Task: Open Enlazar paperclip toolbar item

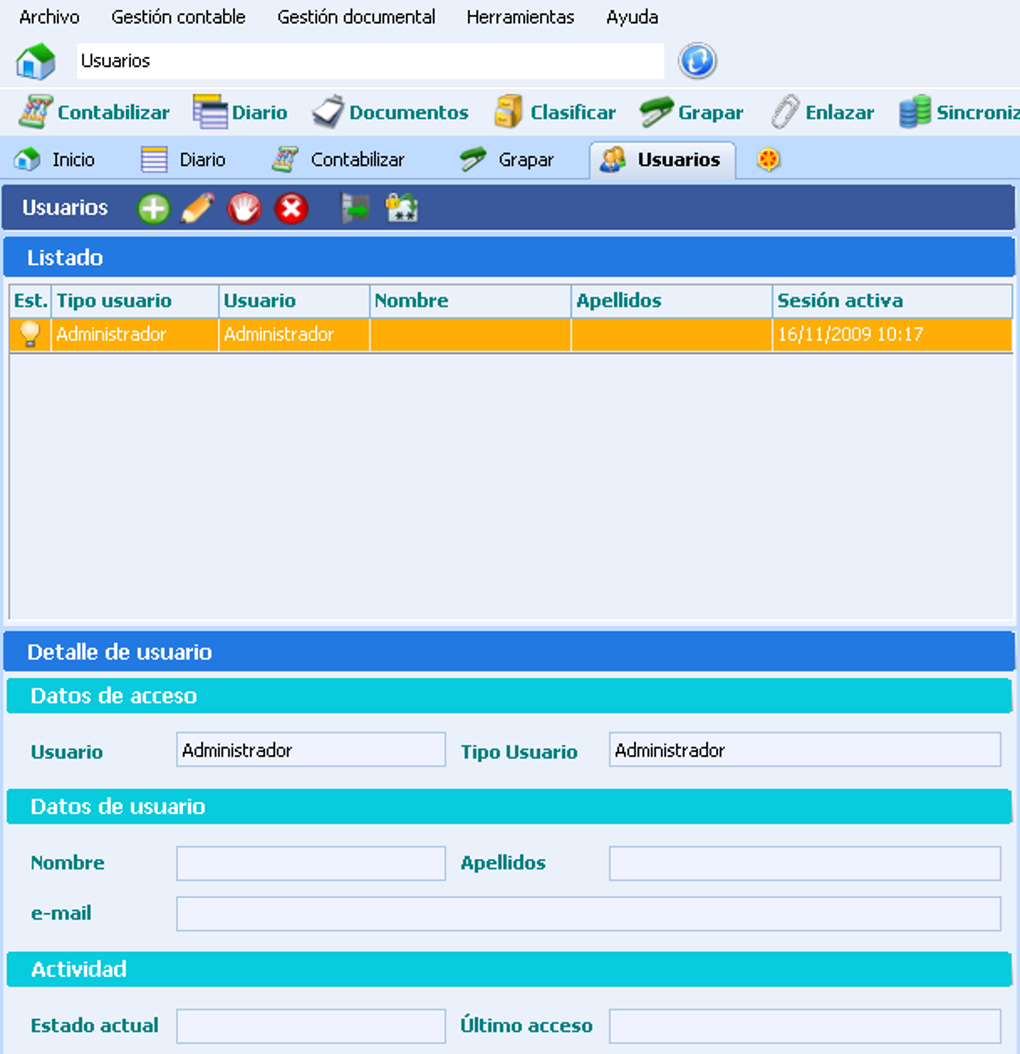Action: click(822, 112)
